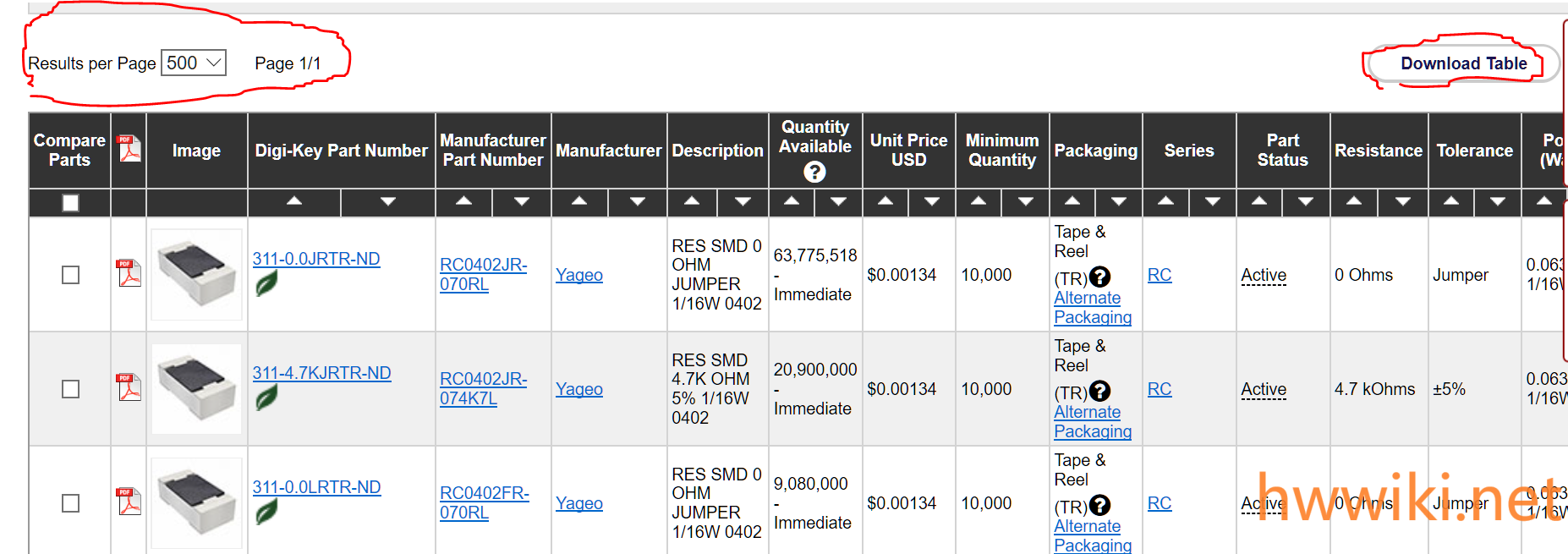Sort Quantity Available descending
Screen dimensions: 1568x554
click(838, 201)
